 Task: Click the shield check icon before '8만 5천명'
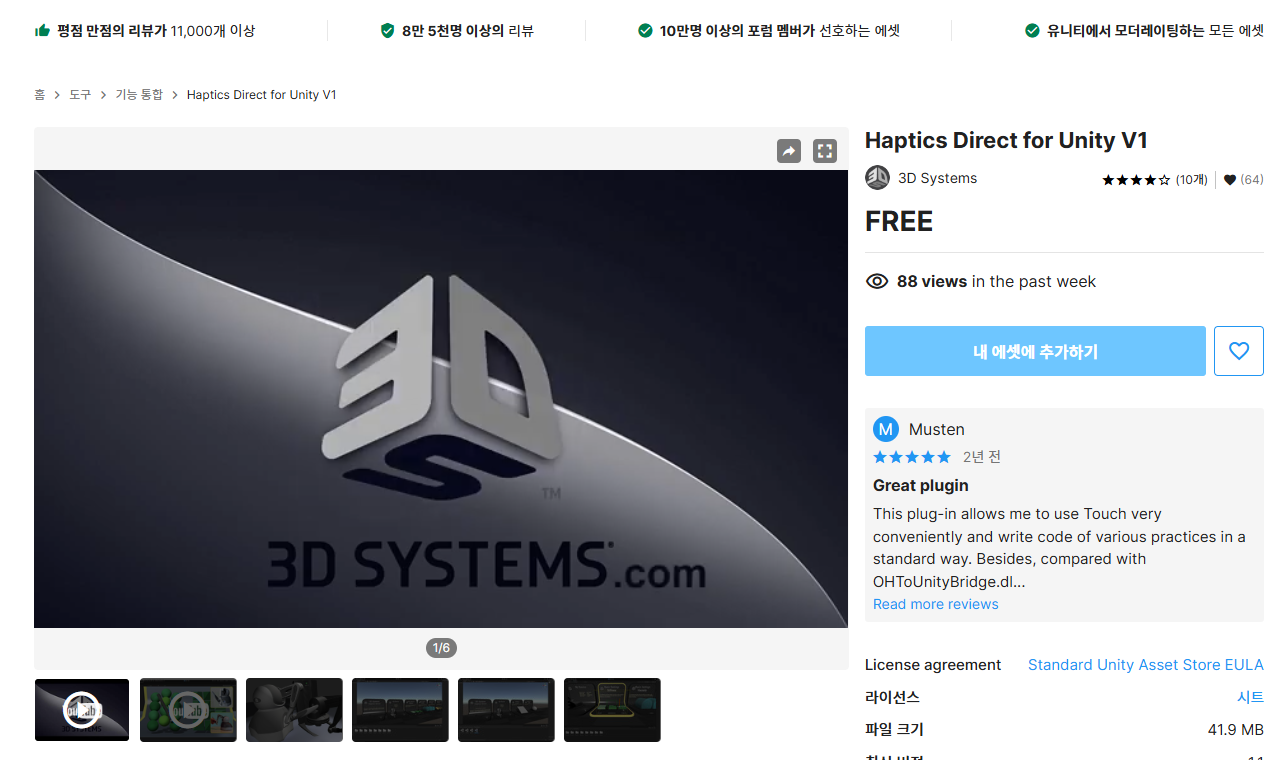pos(387,30)
